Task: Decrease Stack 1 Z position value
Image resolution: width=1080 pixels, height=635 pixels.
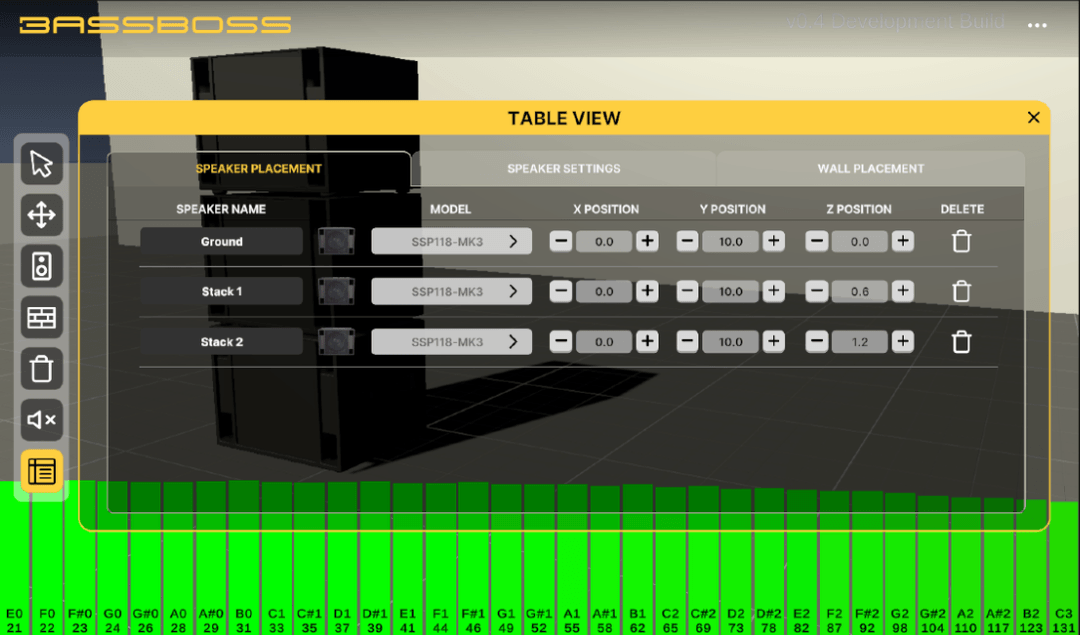Action: point(817,291)
